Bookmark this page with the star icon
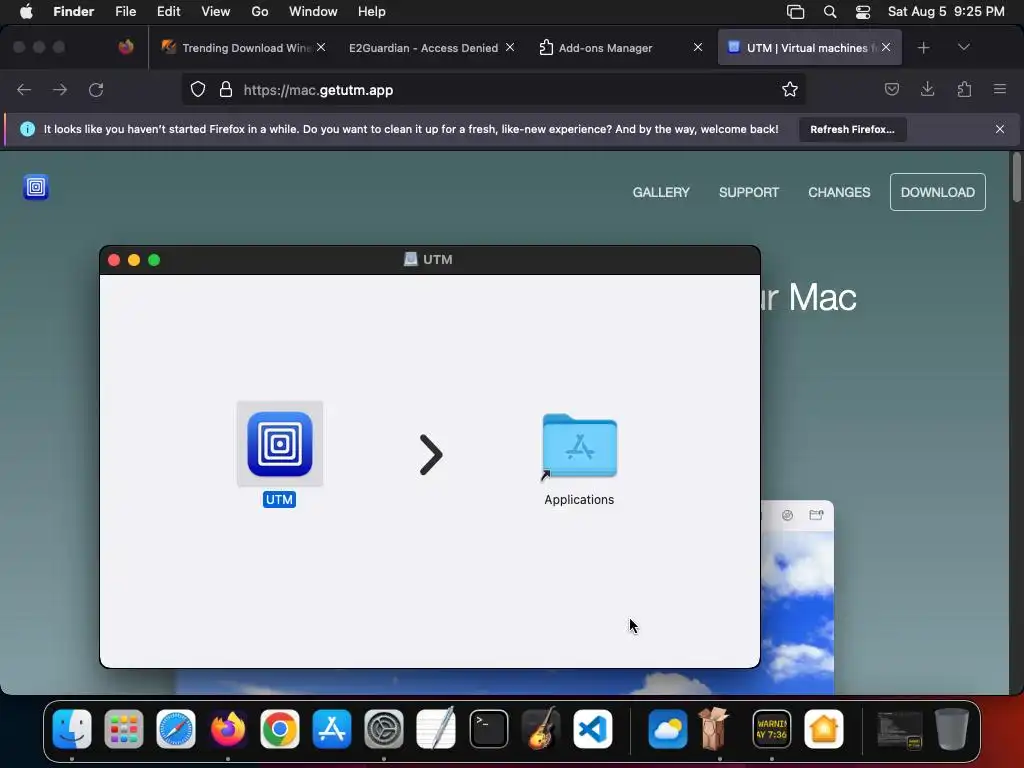Image resolution: width=1024 pixels, height=768 pixels. point(790,90)
